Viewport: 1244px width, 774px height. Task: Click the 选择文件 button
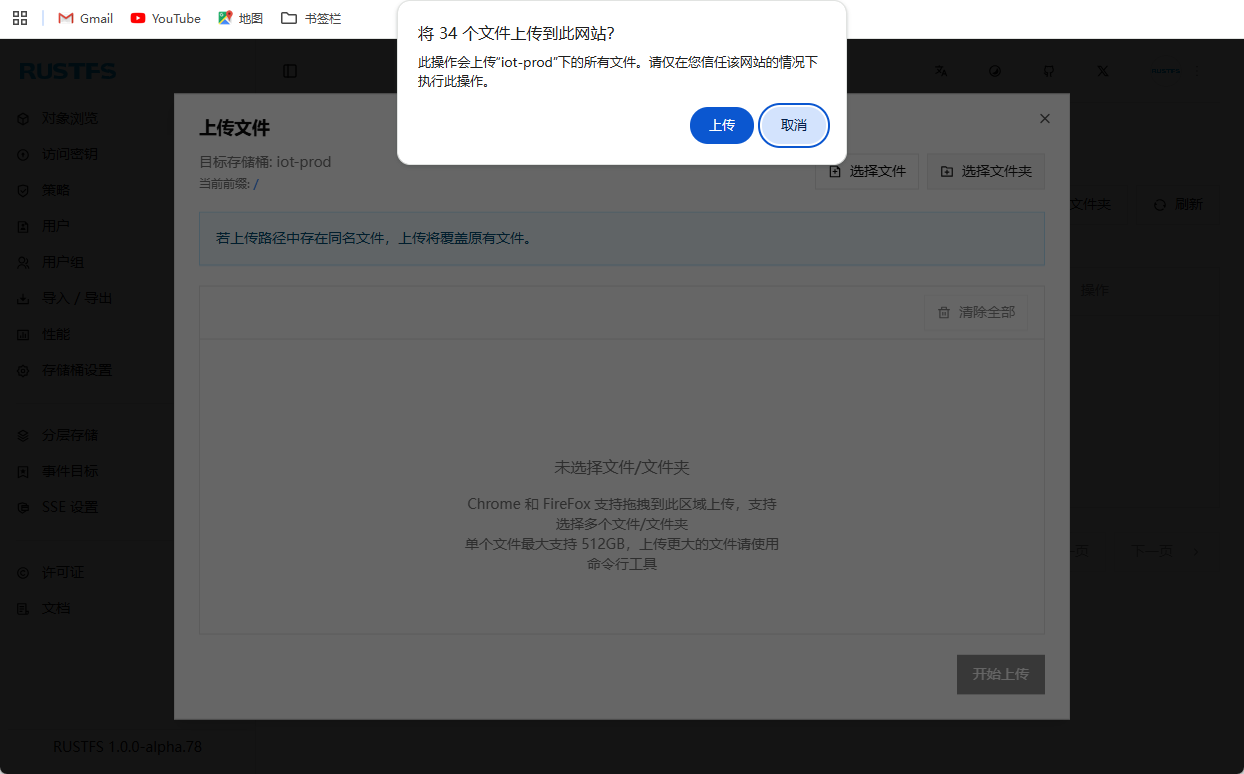tap(867, 172)
